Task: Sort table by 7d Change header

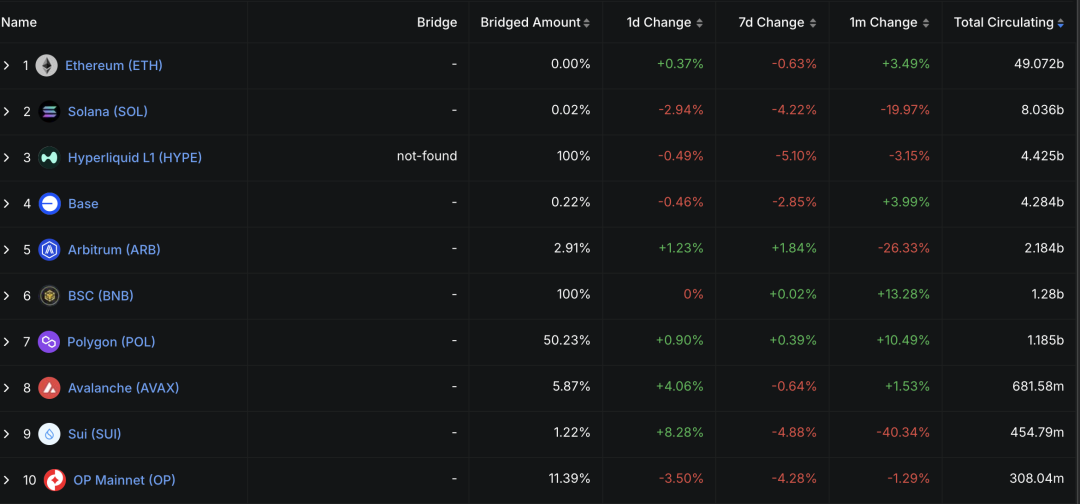Action: click(777, 22)
